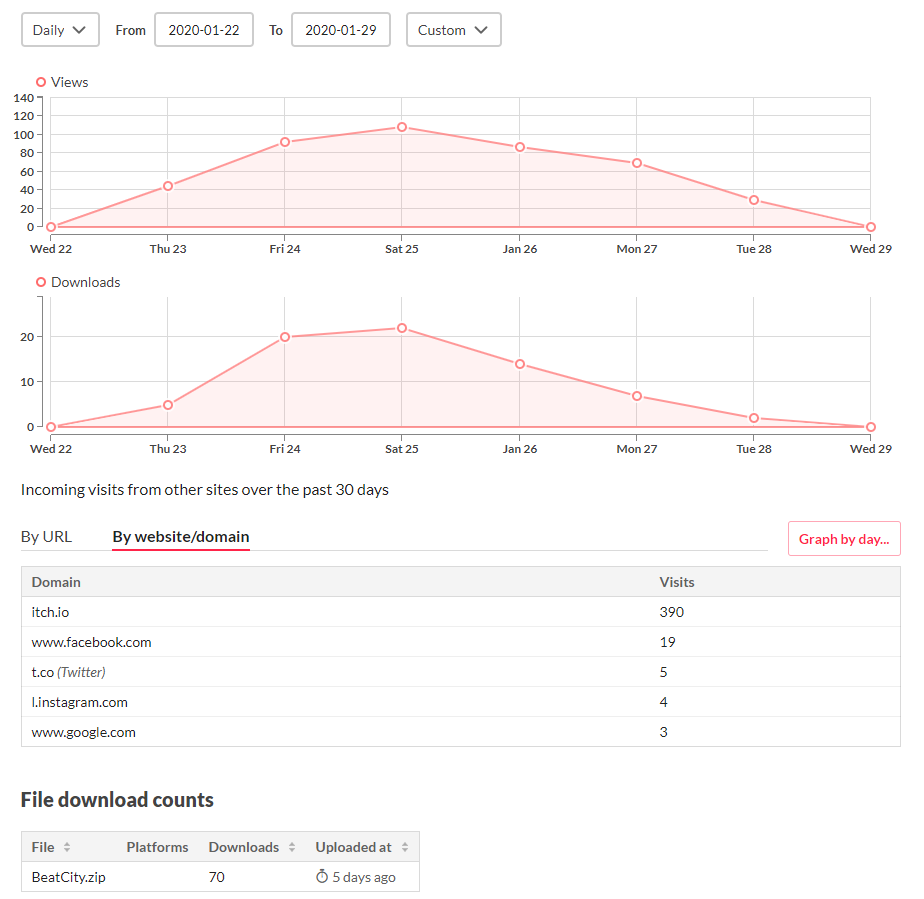Sort table by Downloads column arrows
Screen dimensions: 924x899
click(292, 847)
